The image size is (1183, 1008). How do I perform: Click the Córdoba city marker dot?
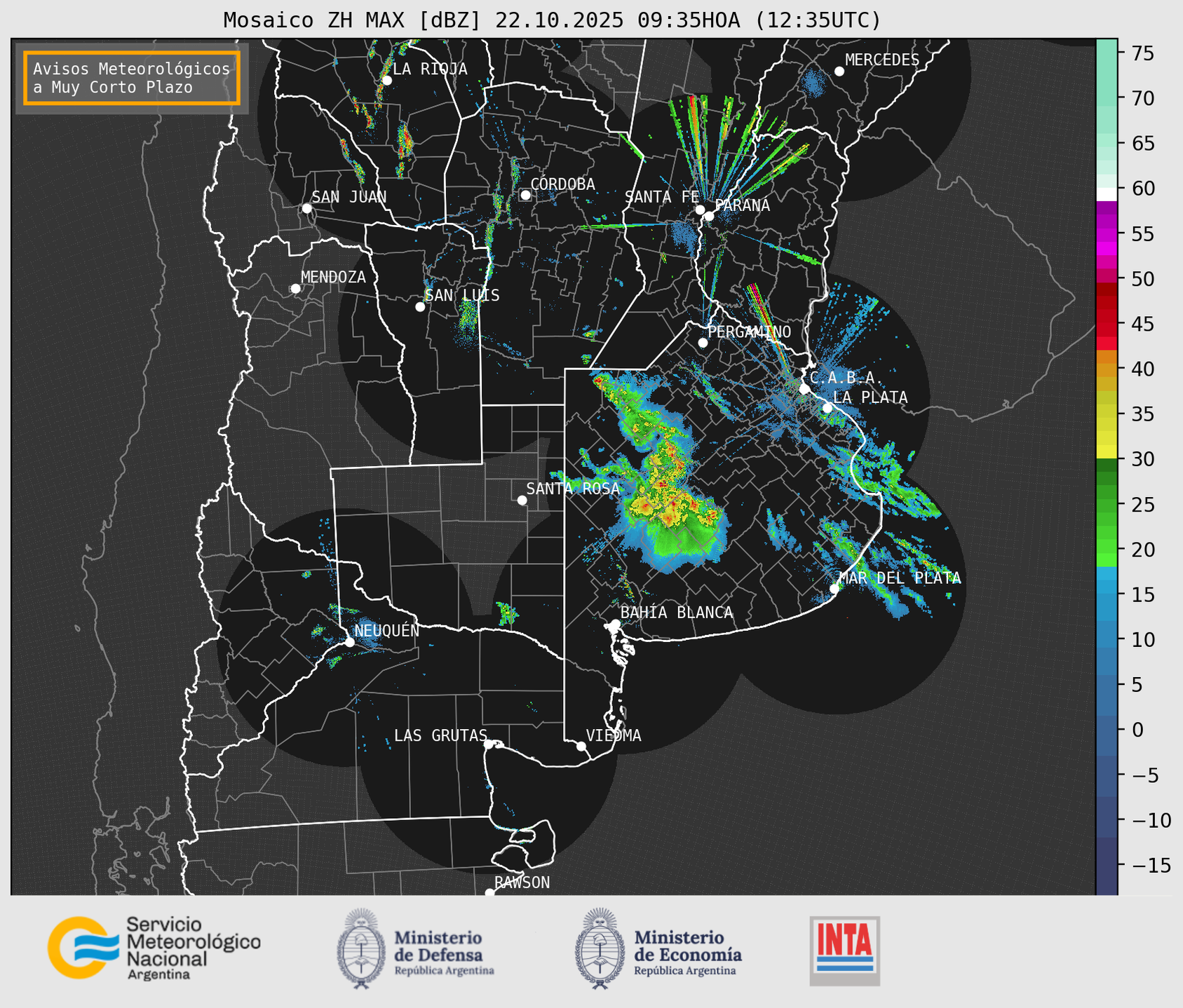click(525, 195)
